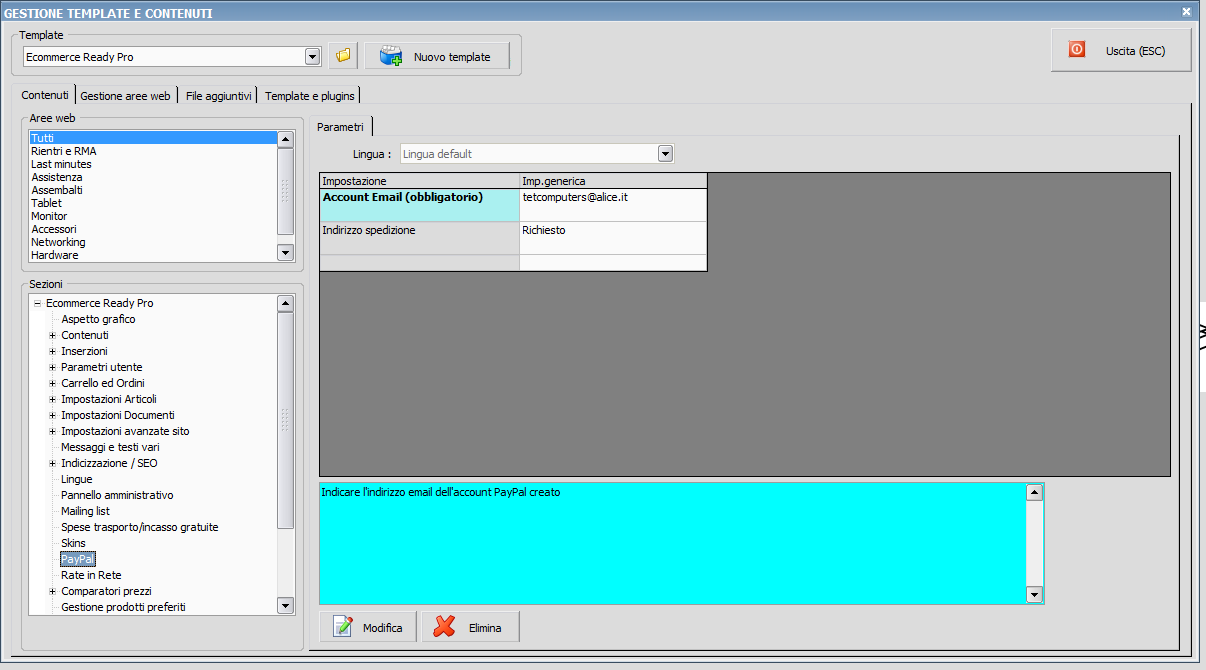Click Aree web list scroll down arrow

(x=285, y=254)
